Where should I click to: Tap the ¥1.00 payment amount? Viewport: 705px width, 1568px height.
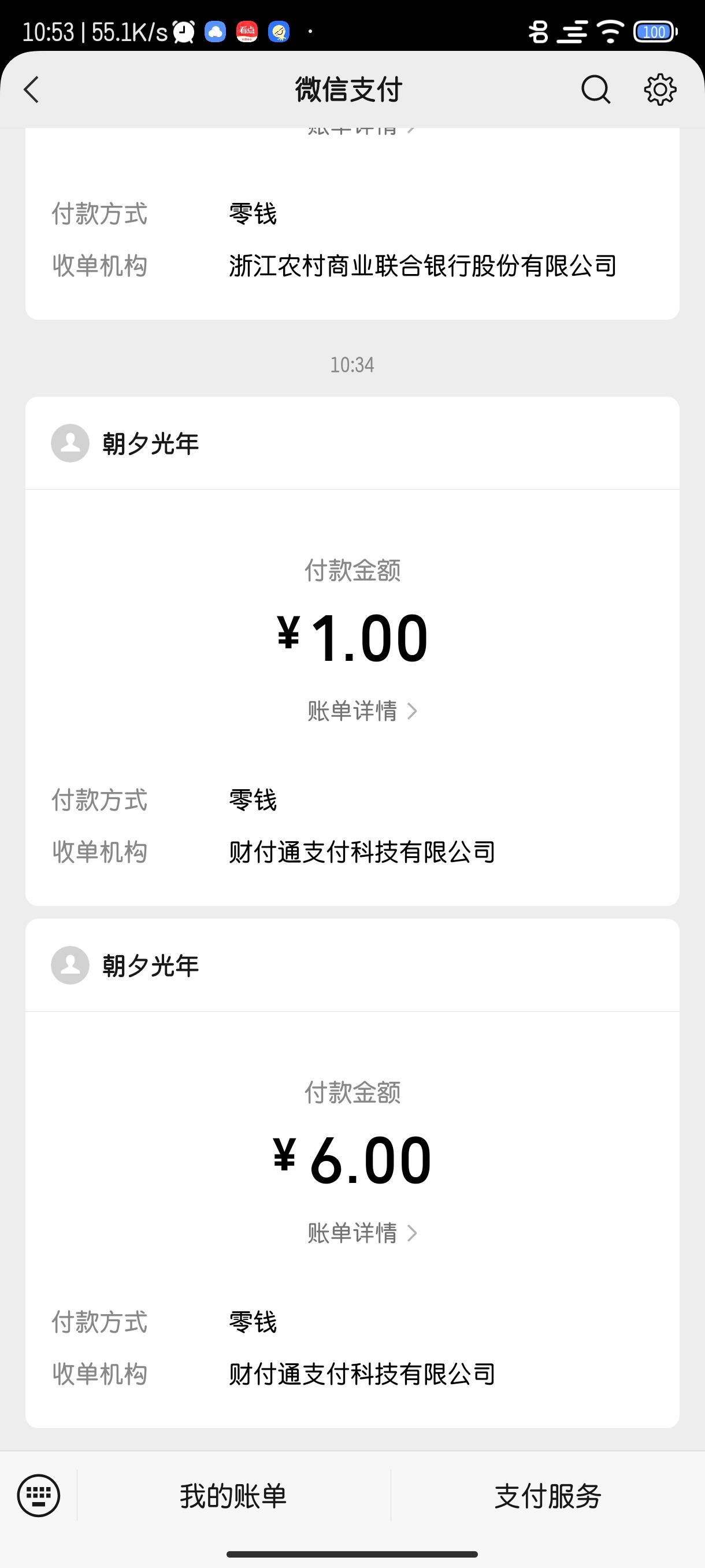(x=353, y=638)
